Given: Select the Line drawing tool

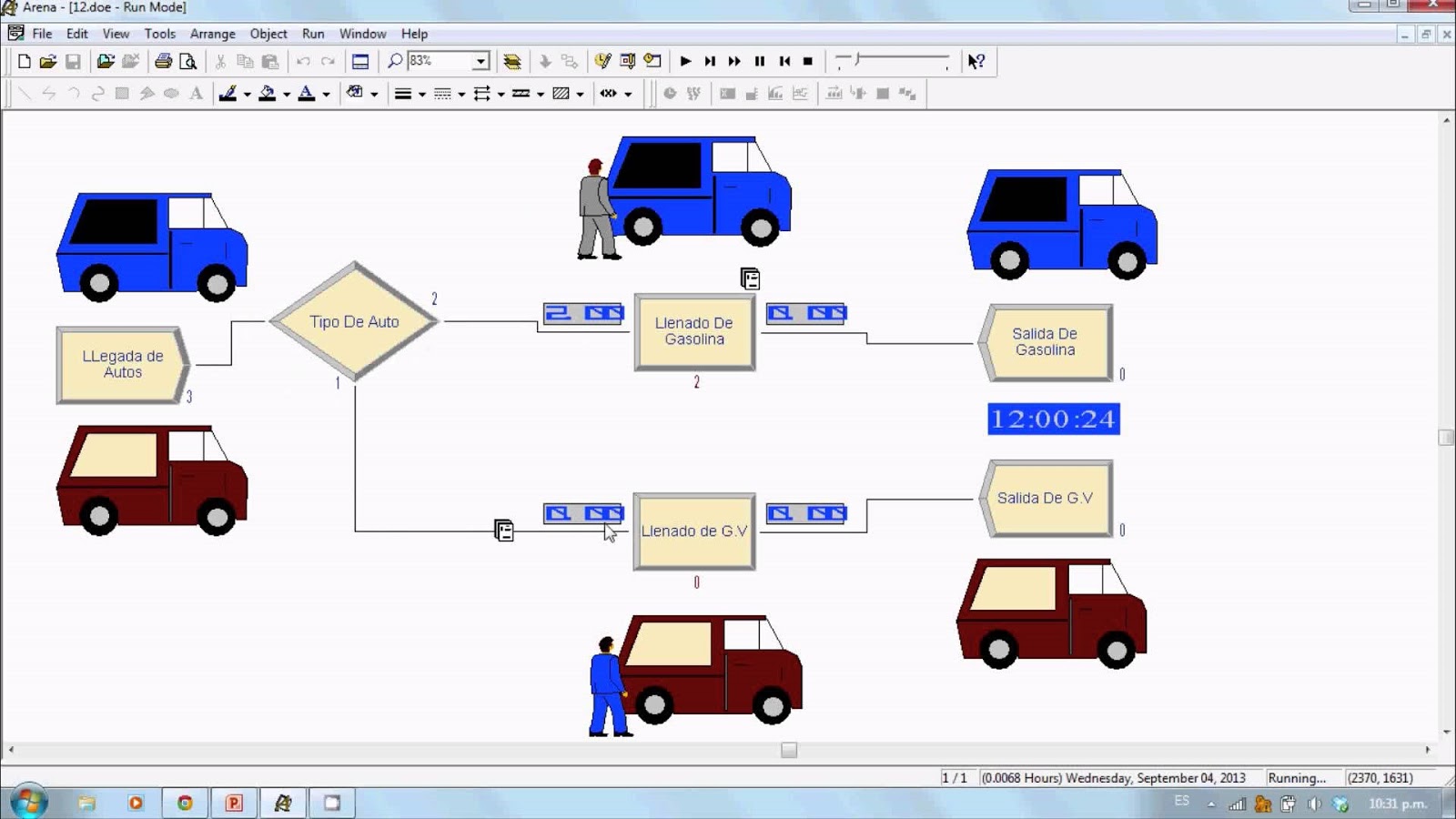Looking at the screenshot, I should (x=25, y=92).
